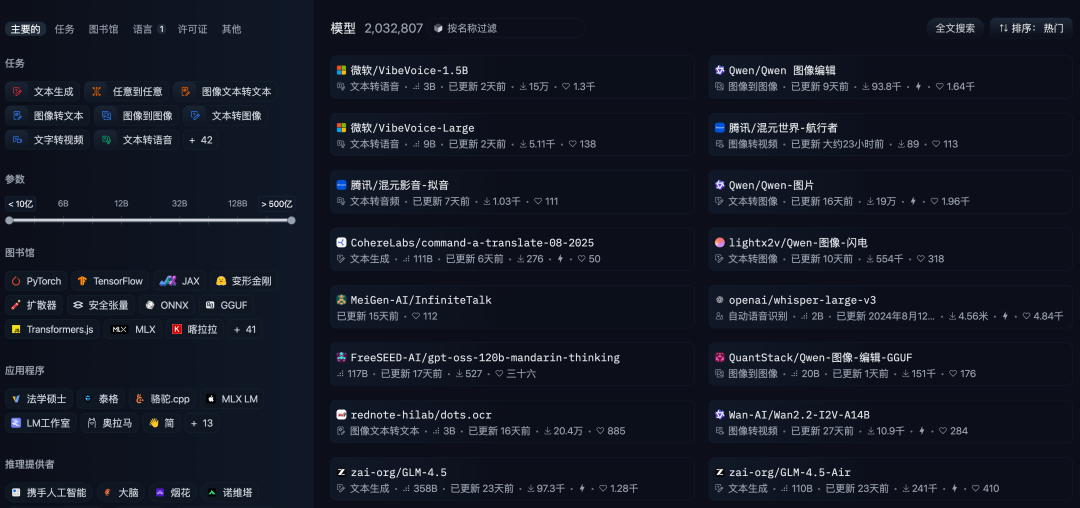Focus the 按名称过滤 filter field

click(508, 28)
